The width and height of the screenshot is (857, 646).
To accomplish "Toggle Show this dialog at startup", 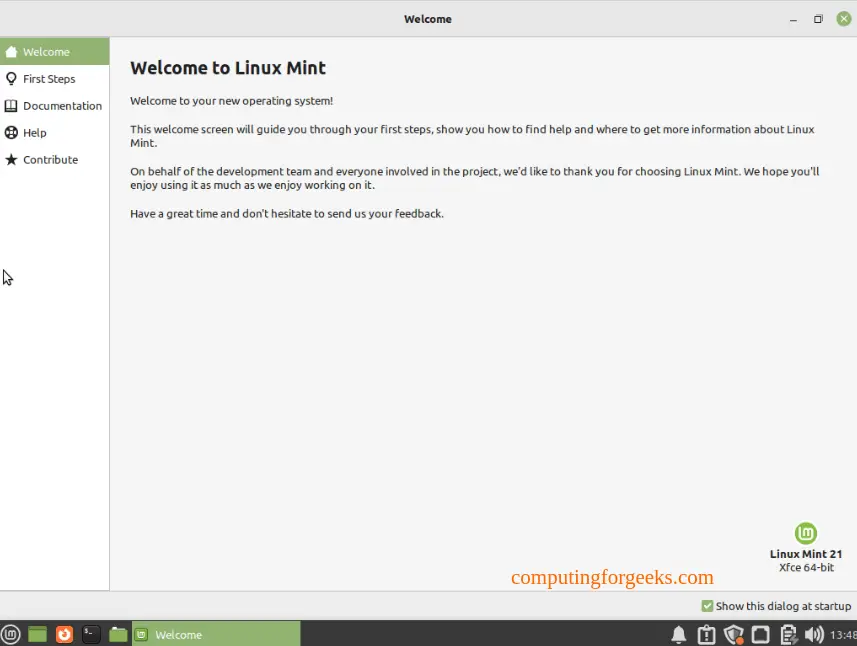I will (x=776, y=606).
